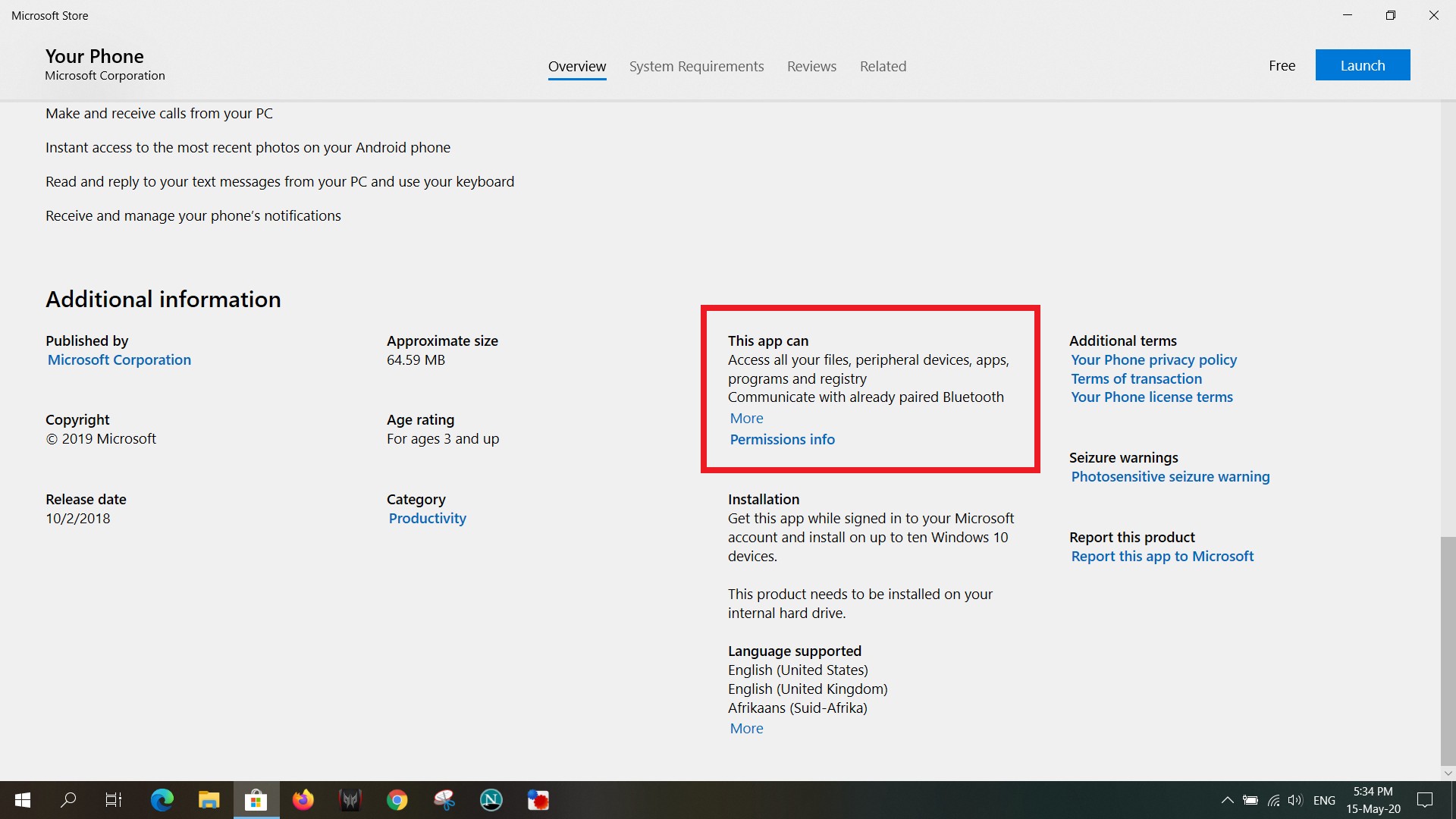Launch Microsoft Edge from taskbar
Screen dimensions: 1456x819
click(x=162, y=800)
